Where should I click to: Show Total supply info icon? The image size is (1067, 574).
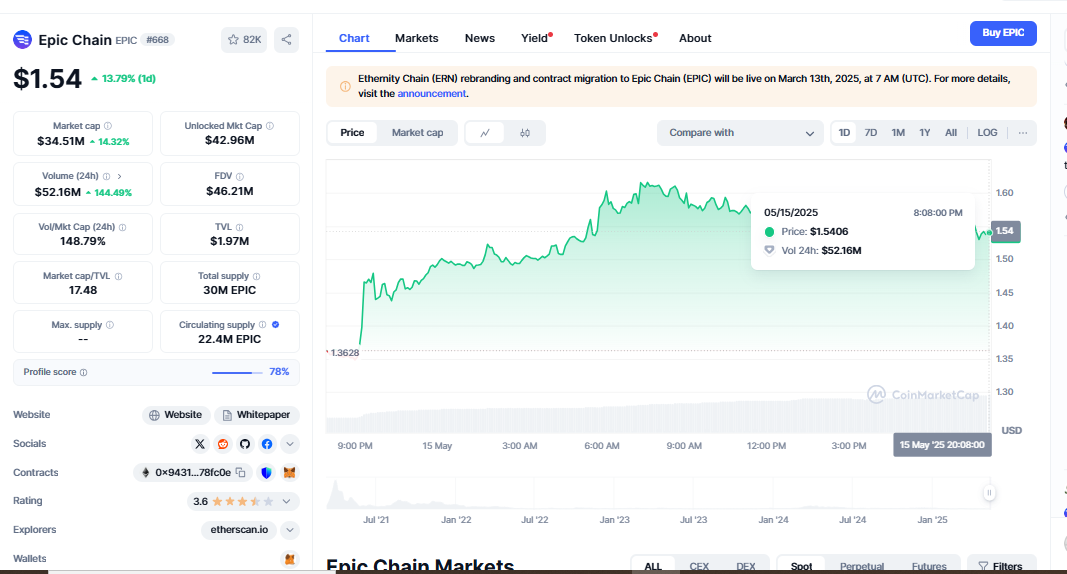click(257, 276)
